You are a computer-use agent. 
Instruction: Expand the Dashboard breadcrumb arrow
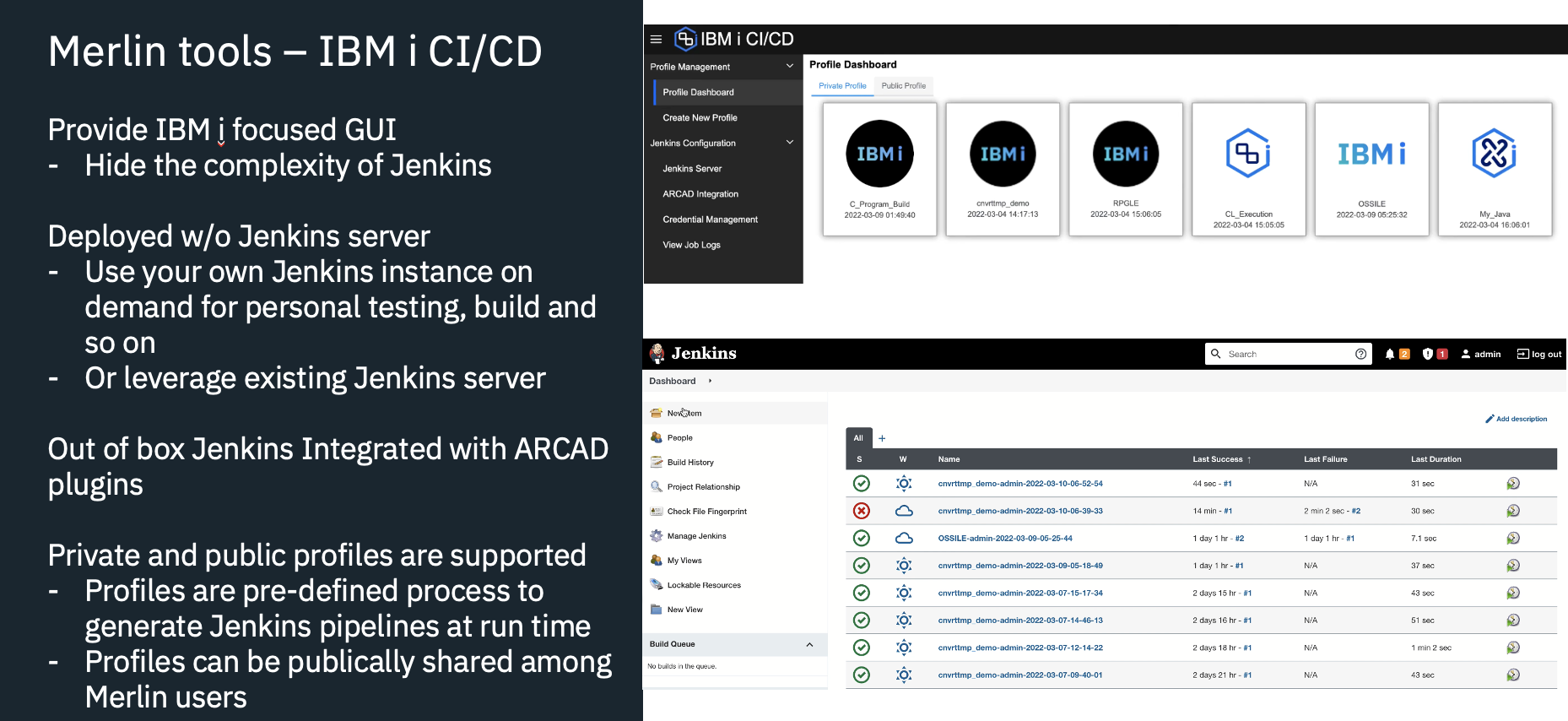pos(710,381)
